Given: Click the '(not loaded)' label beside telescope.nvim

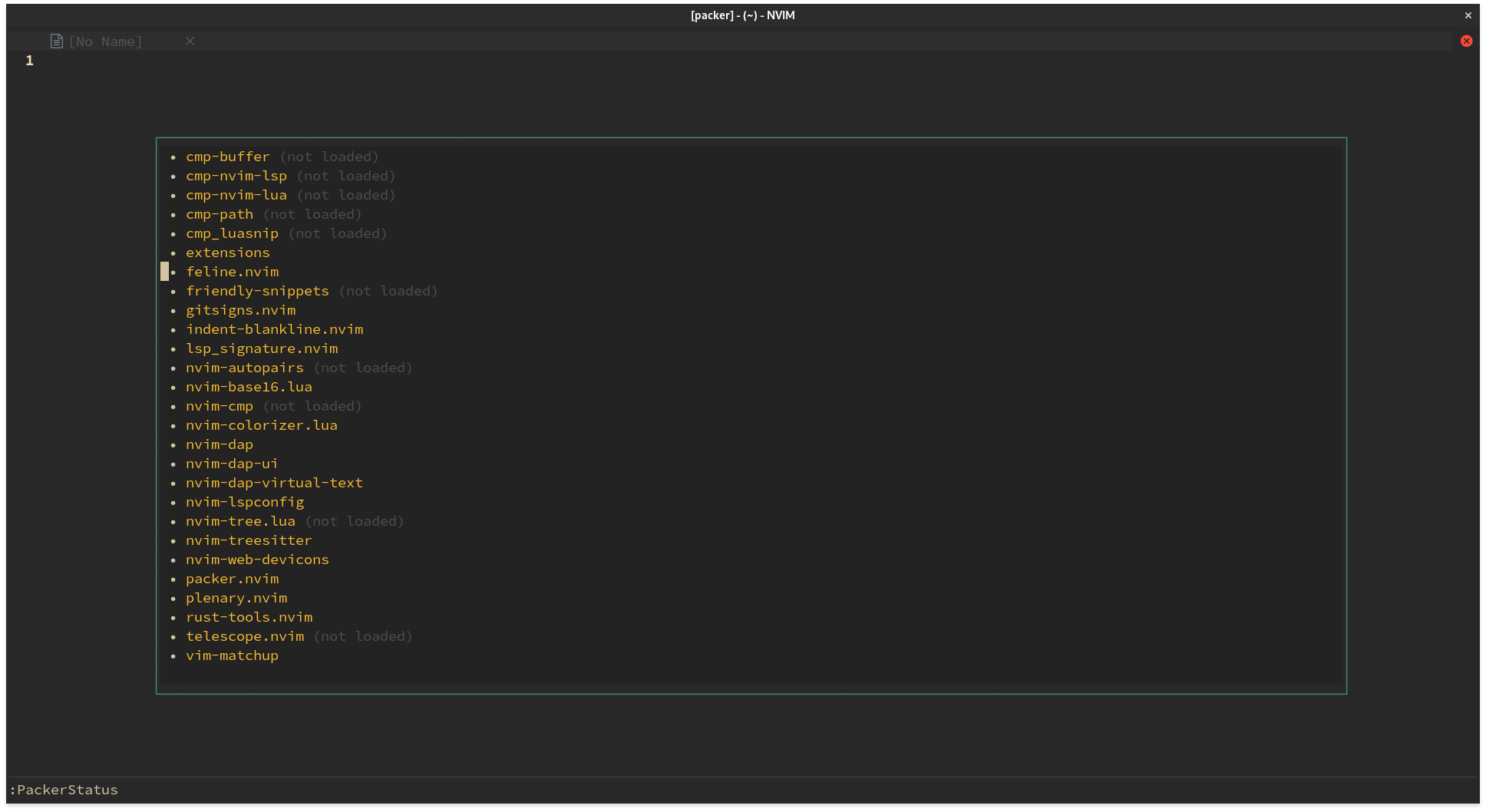Looking at the screenshot, I should coord(363,636).
